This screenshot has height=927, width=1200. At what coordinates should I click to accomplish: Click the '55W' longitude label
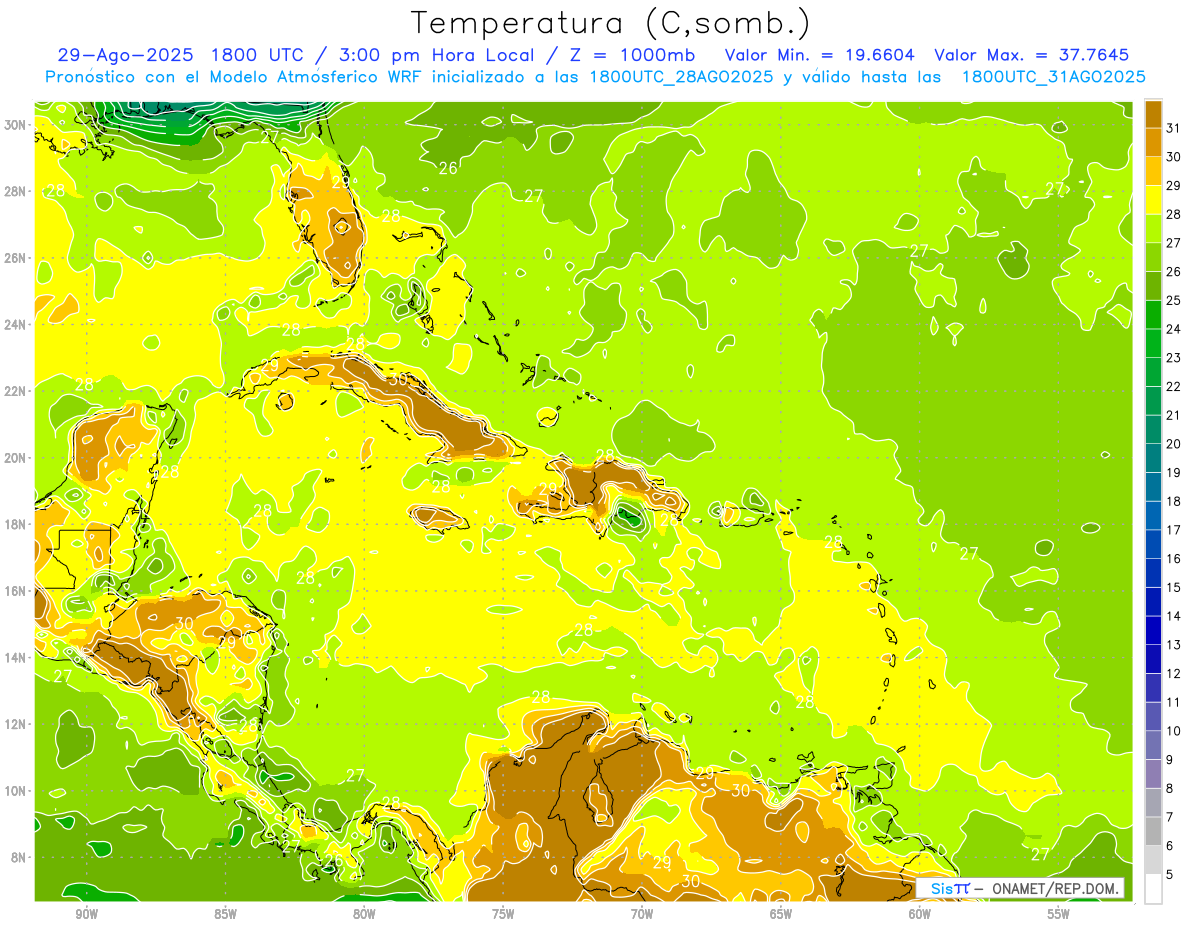[x=1059, y=914]
